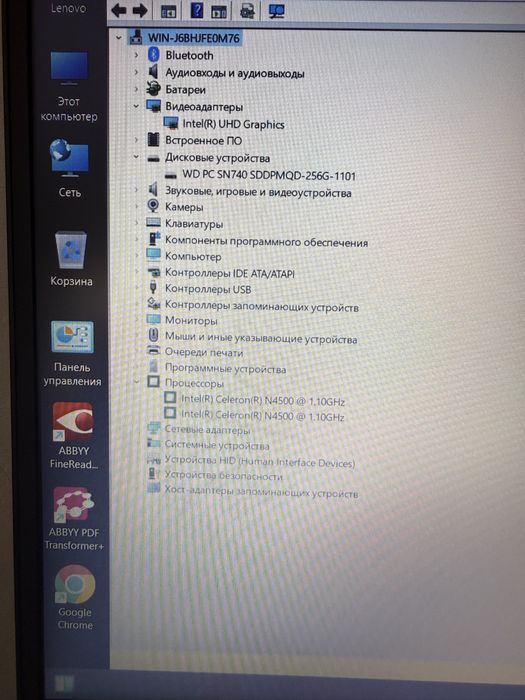Click the Очереди печати printer icon
This screenshot has width=525, height=700.
click(x=153, y=351)
